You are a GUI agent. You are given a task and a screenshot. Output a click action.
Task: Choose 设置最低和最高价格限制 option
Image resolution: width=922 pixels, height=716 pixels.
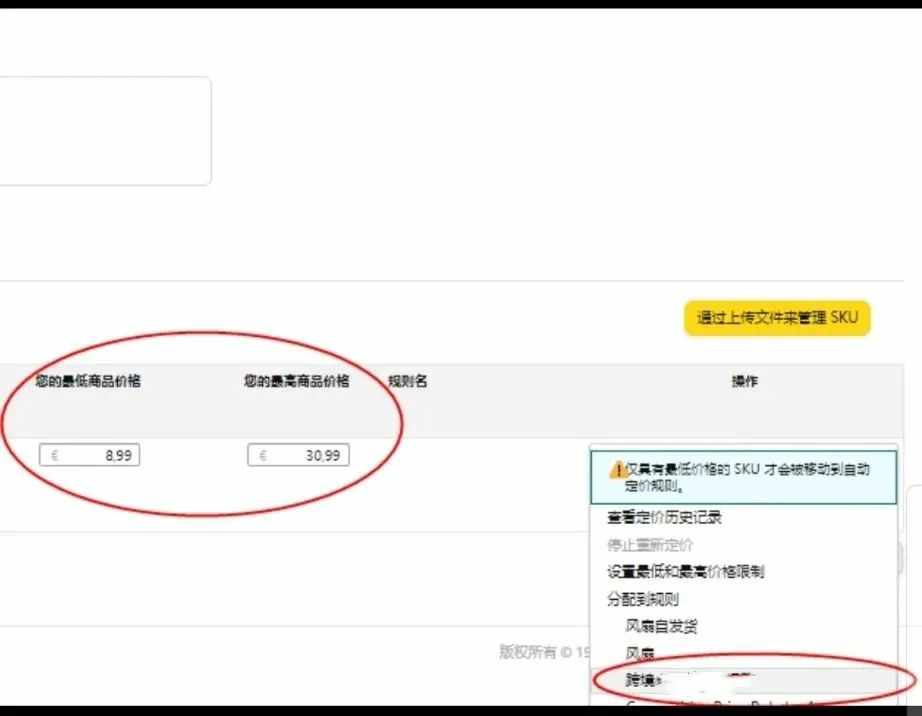(685, 571)
